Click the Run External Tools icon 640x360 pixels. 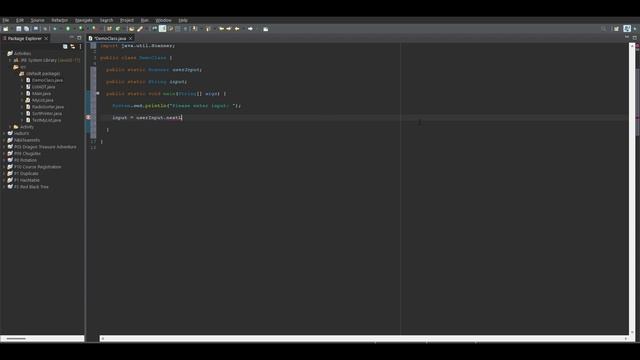tap(93, 29)
